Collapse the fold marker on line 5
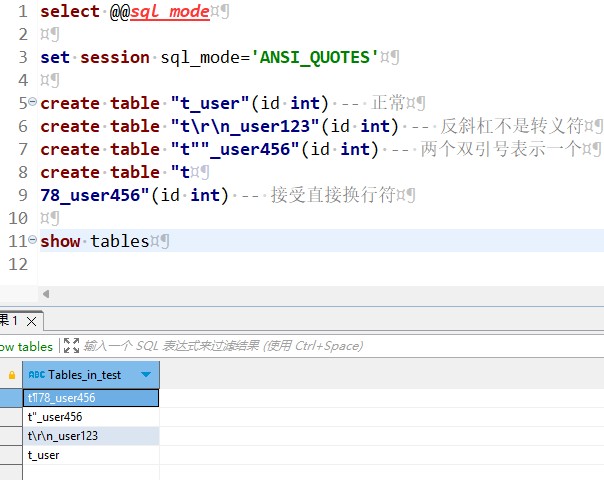The height and width of the screenshot is (480, 604). point(32,103)
